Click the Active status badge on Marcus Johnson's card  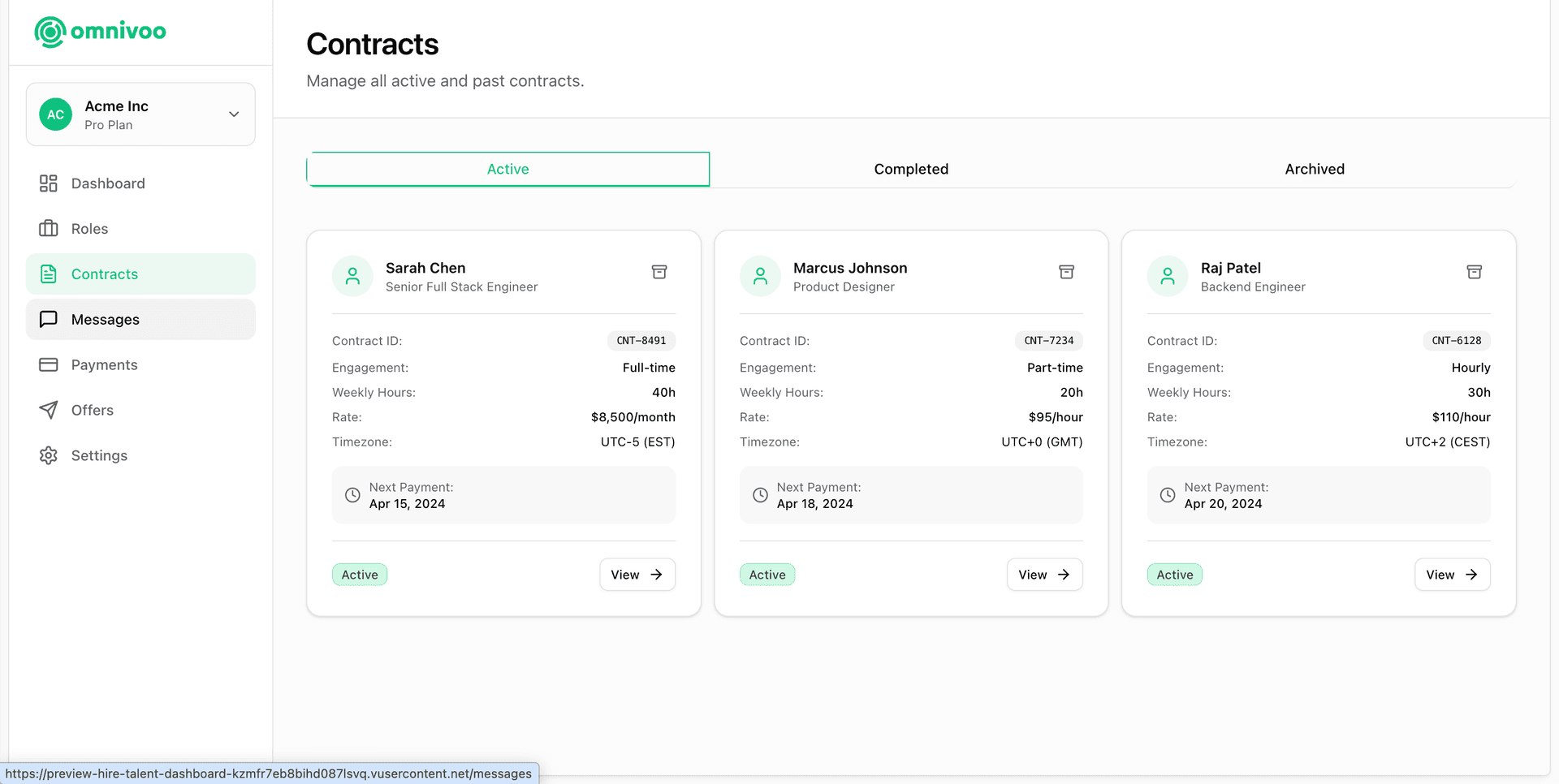(x=767, y=574)
